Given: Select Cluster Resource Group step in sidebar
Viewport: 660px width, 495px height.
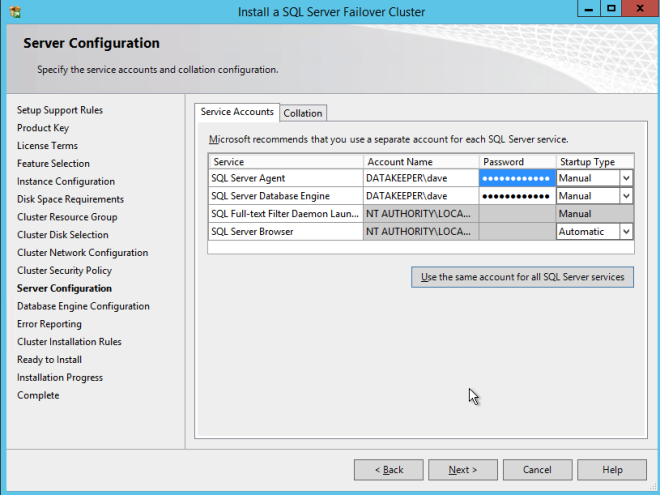Looking at the screenshot, I should 67,217.
